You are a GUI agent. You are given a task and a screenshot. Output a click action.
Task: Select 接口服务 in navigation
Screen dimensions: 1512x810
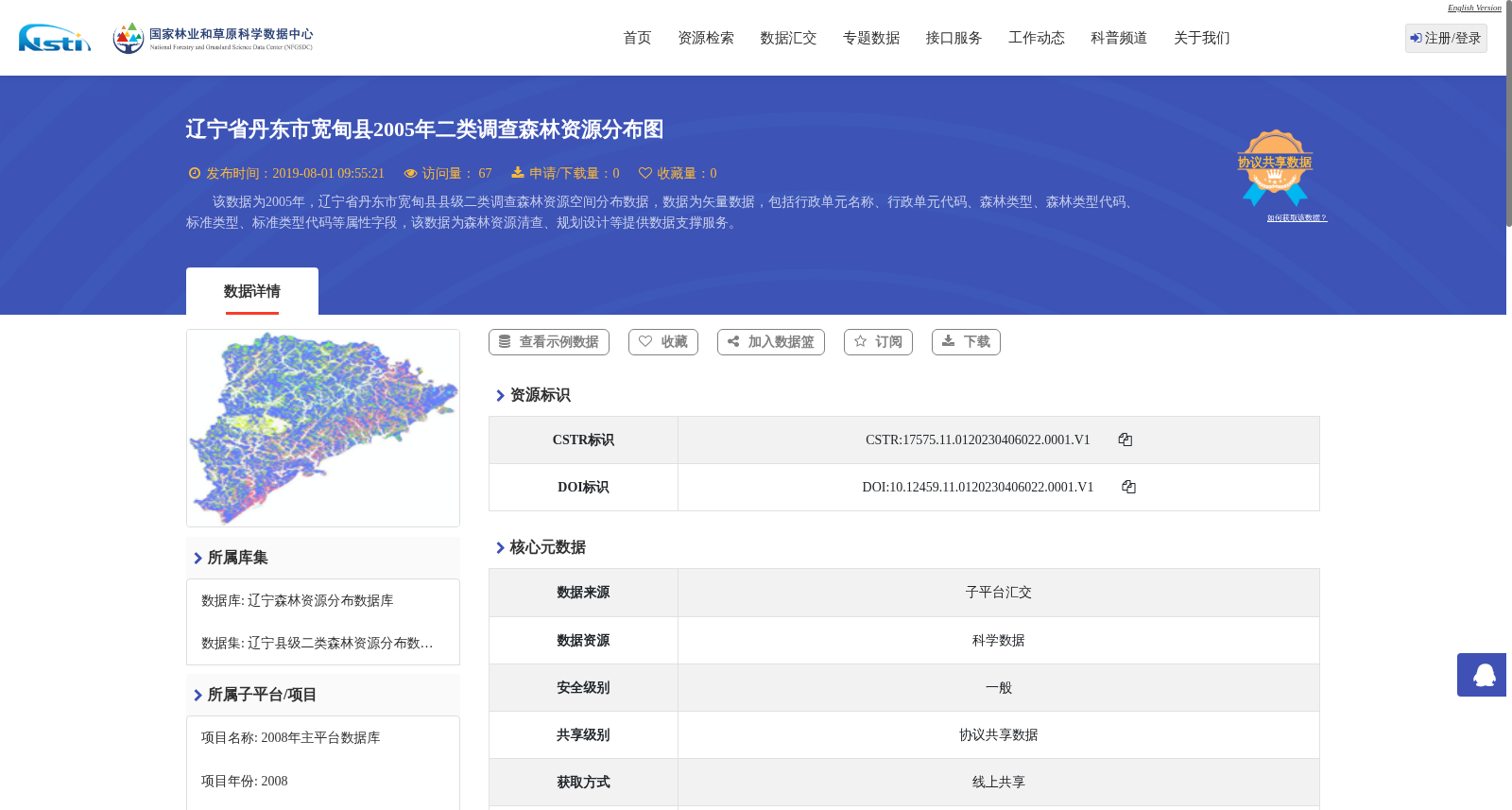coord(954,38)
